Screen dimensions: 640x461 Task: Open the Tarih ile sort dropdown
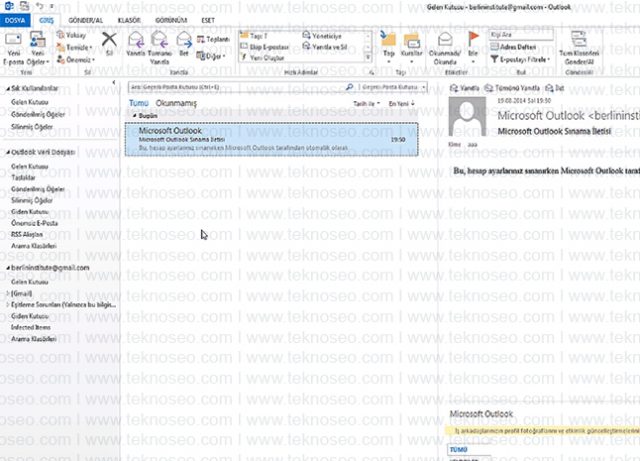tap(366, 104)
